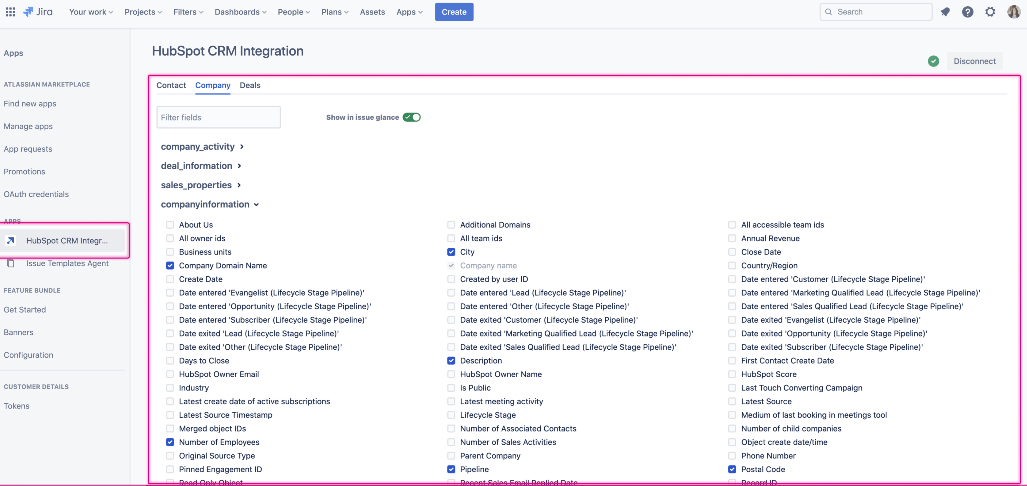Open Promotions in sidebar
1027x486 pixels.
(x=24, y=172)
